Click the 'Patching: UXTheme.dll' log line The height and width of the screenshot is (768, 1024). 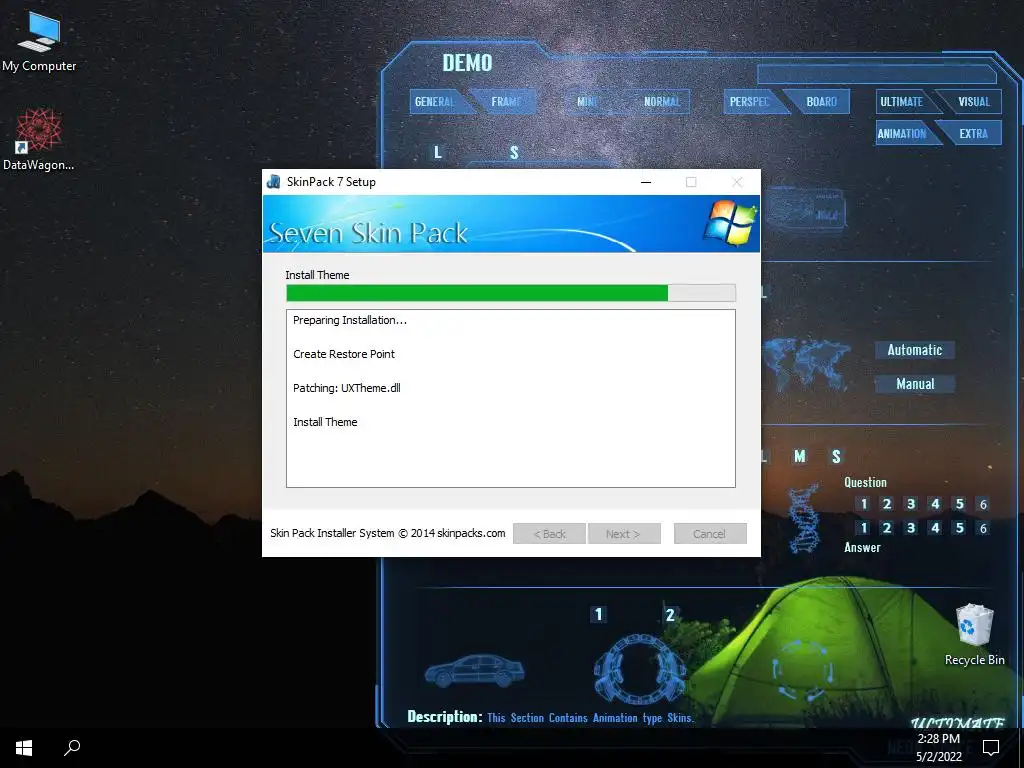point(347,388)
